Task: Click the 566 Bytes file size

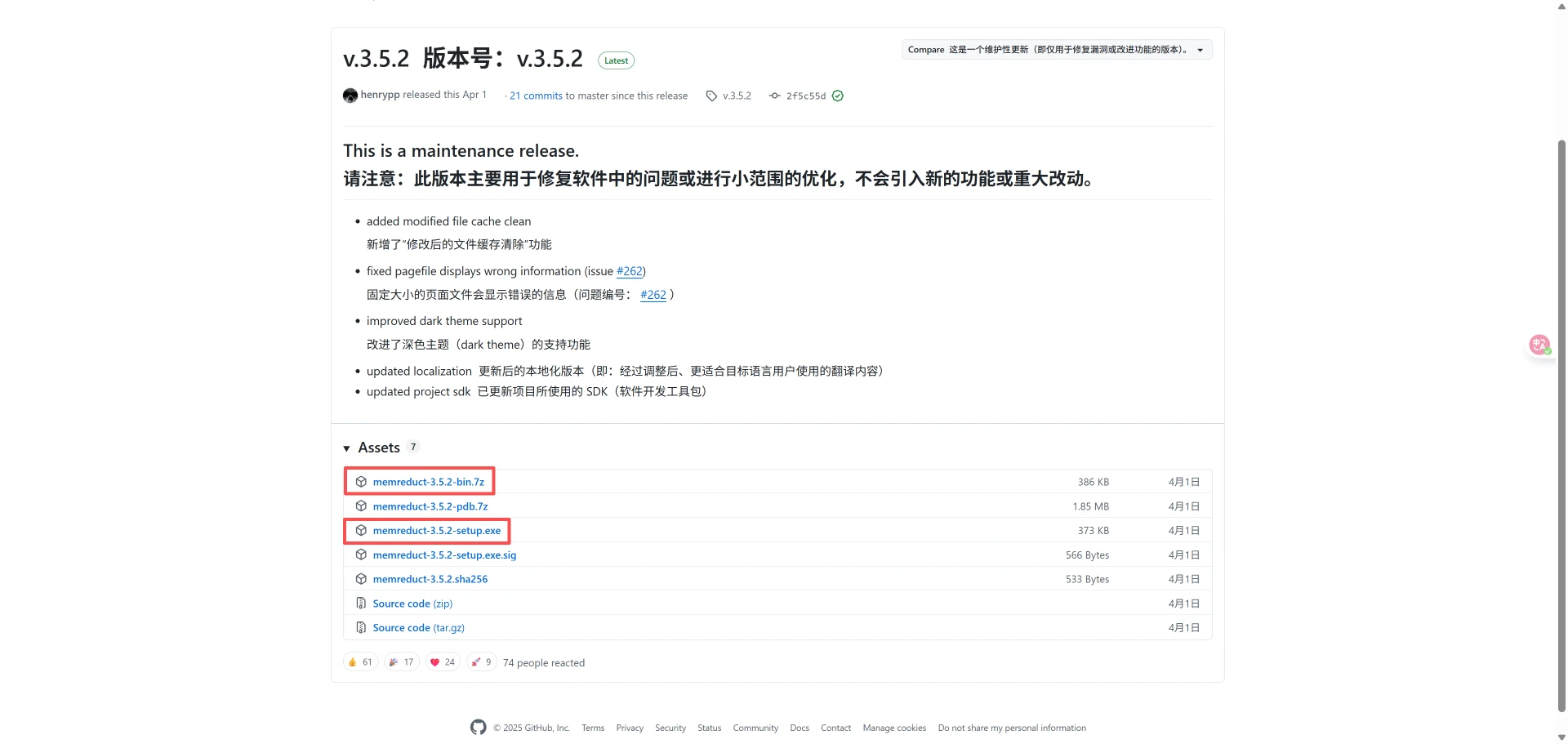Action: coord(1087,555)
